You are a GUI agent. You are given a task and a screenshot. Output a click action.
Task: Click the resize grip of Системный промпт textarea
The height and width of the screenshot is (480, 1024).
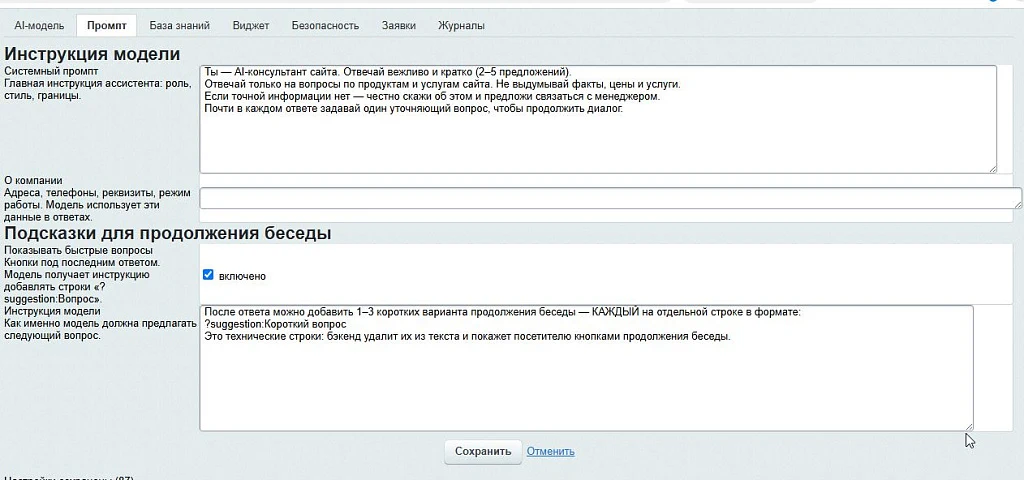pos(993,168)
